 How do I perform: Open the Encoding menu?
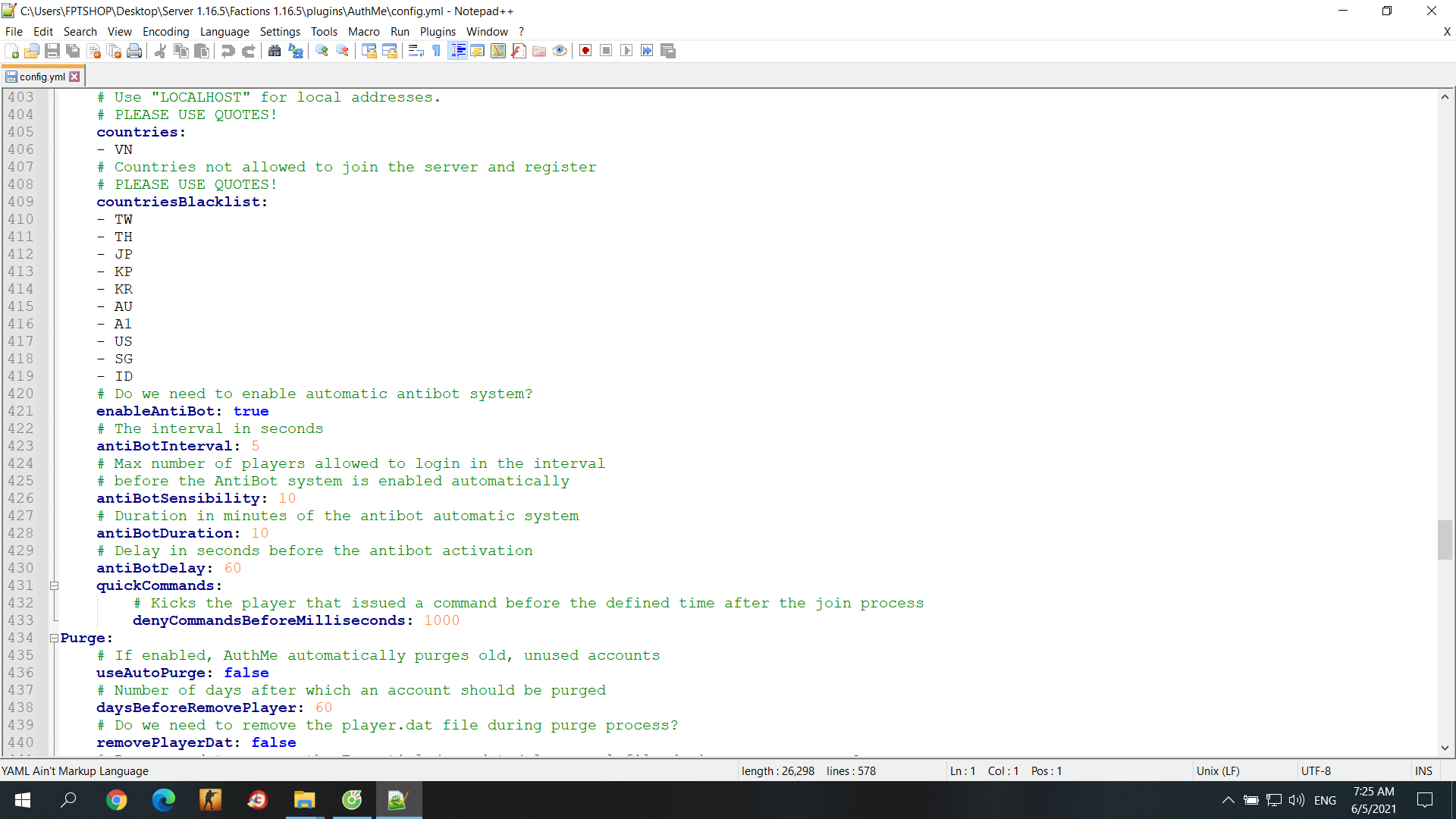click(165, 32)
